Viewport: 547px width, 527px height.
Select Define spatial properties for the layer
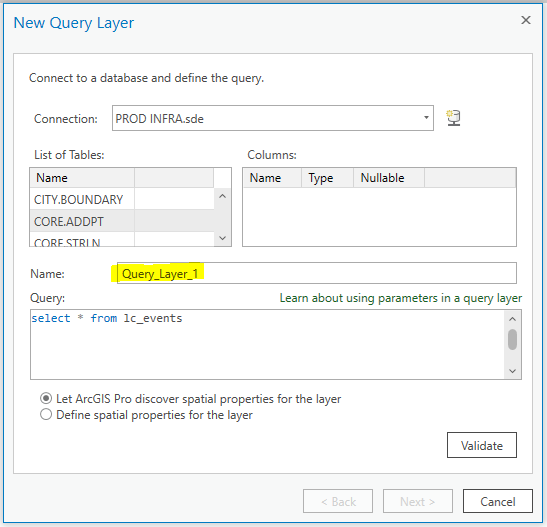(x=46, y=415)
